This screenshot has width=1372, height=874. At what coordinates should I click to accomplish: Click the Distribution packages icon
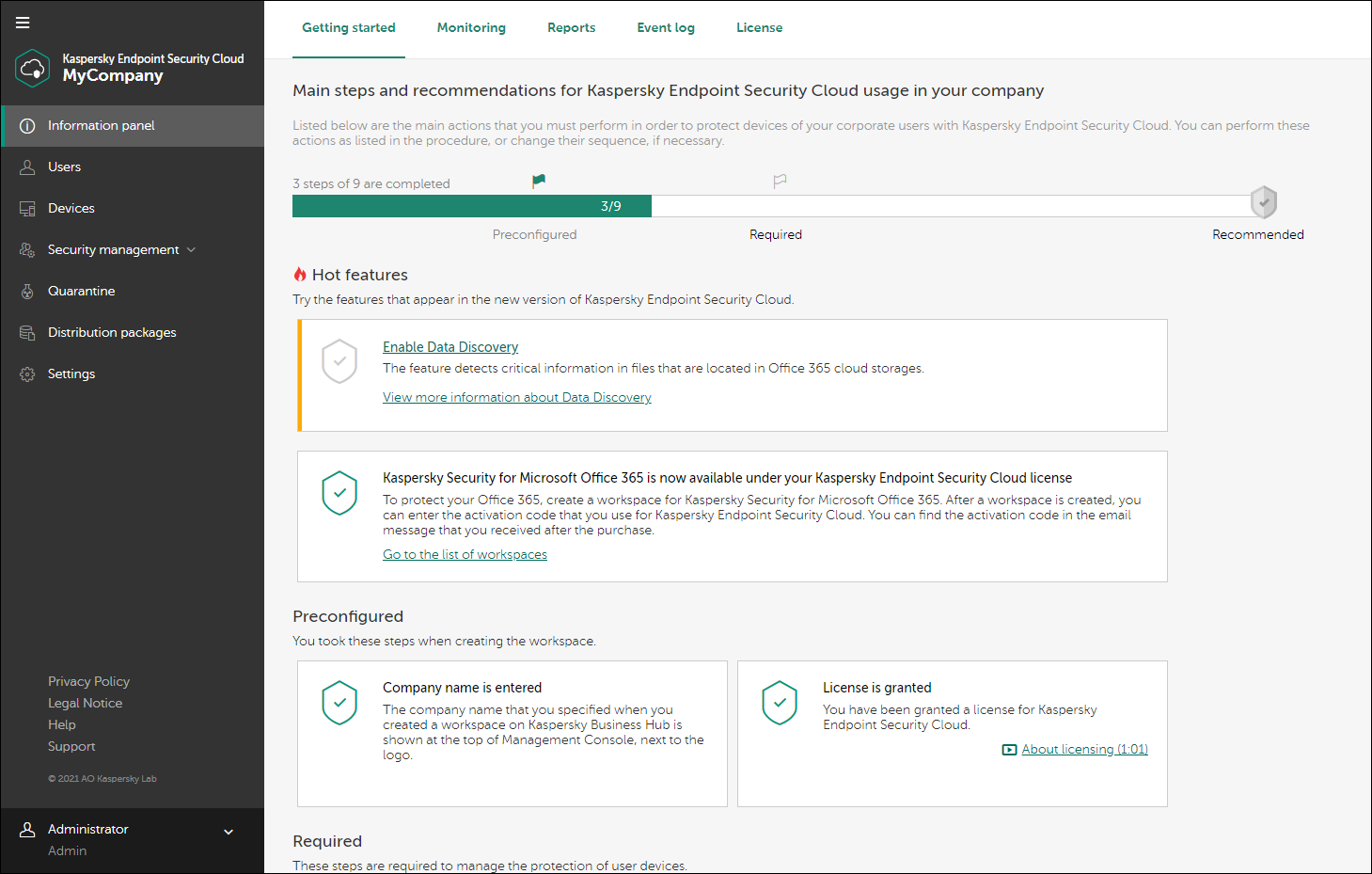[26, 332]
